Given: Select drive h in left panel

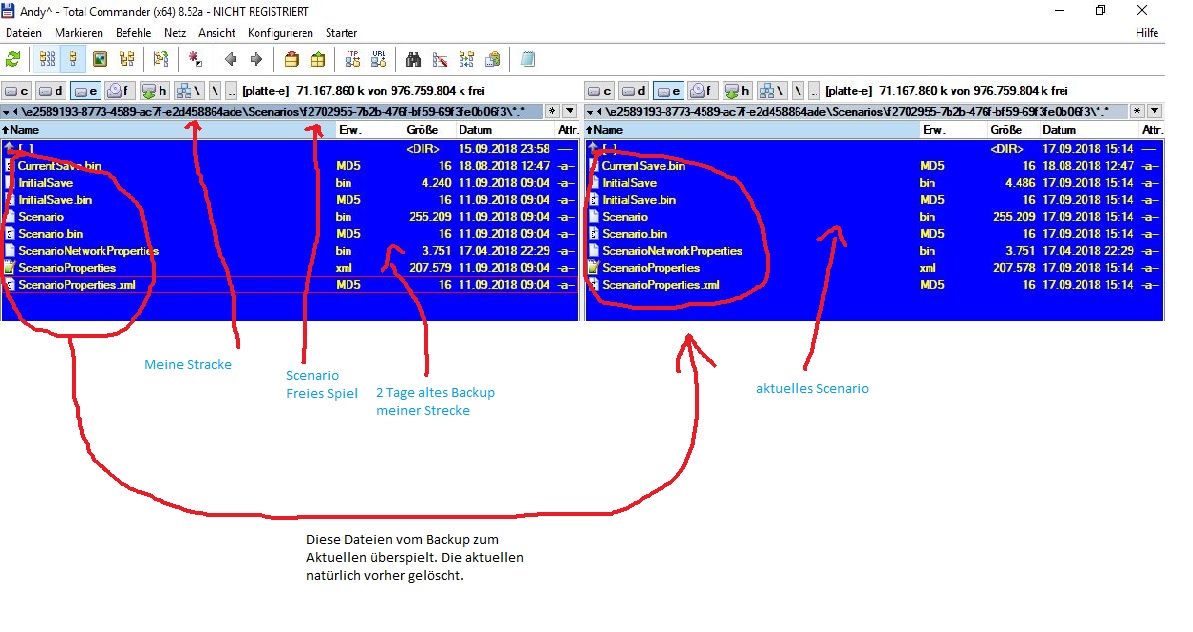Looking at the screenshot, I should point(154,91).
